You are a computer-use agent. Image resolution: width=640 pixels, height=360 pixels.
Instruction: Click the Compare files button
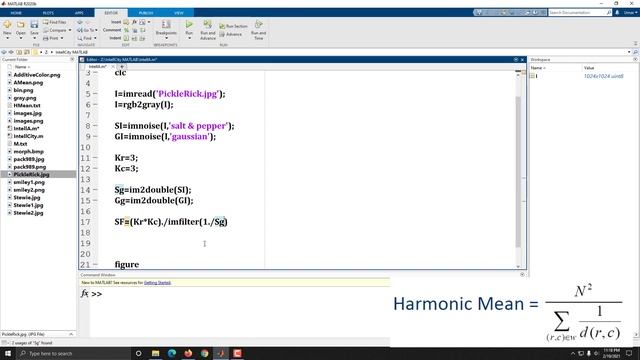click(57, 30)
